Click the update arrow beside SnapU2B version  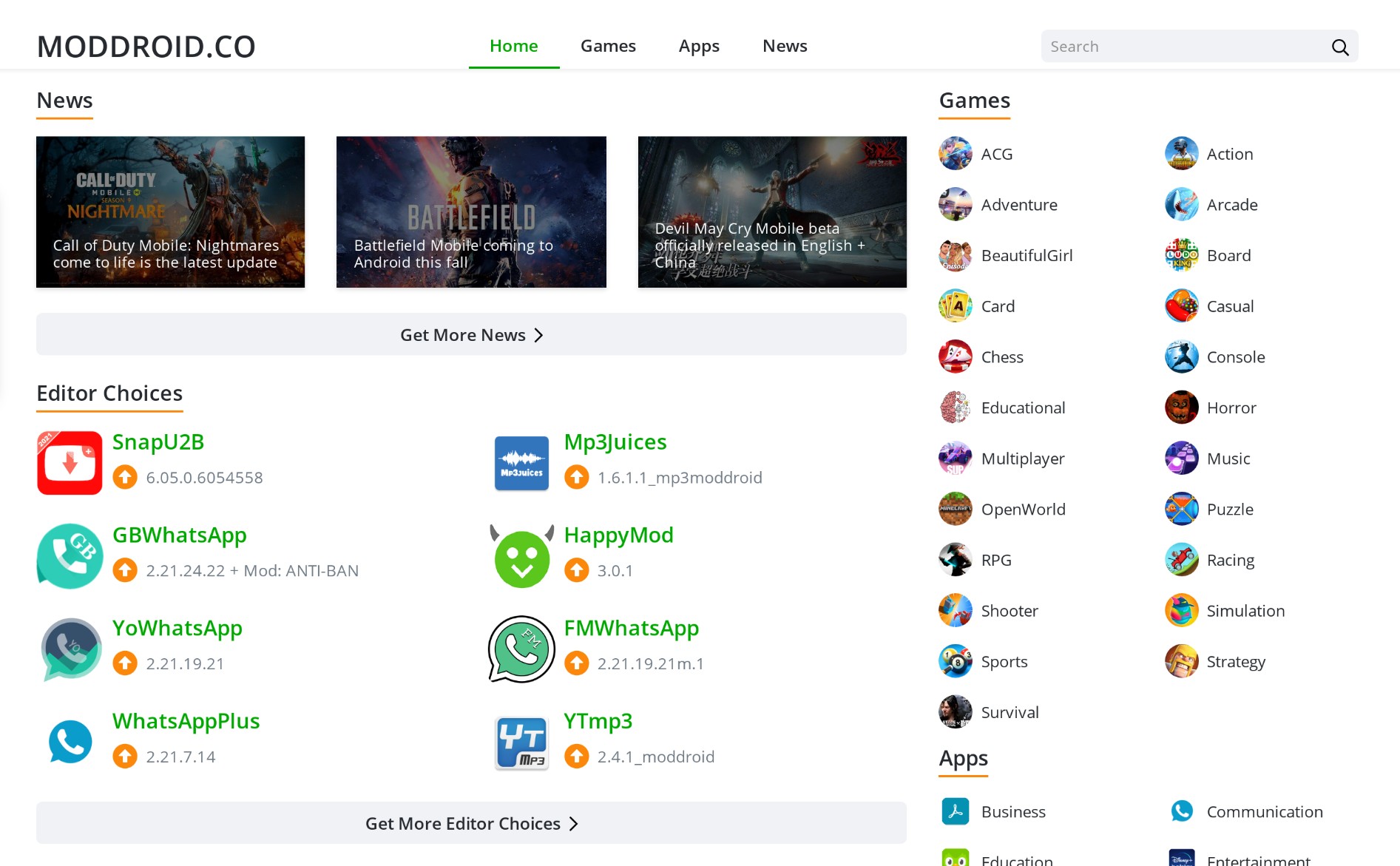pos(125,478)
